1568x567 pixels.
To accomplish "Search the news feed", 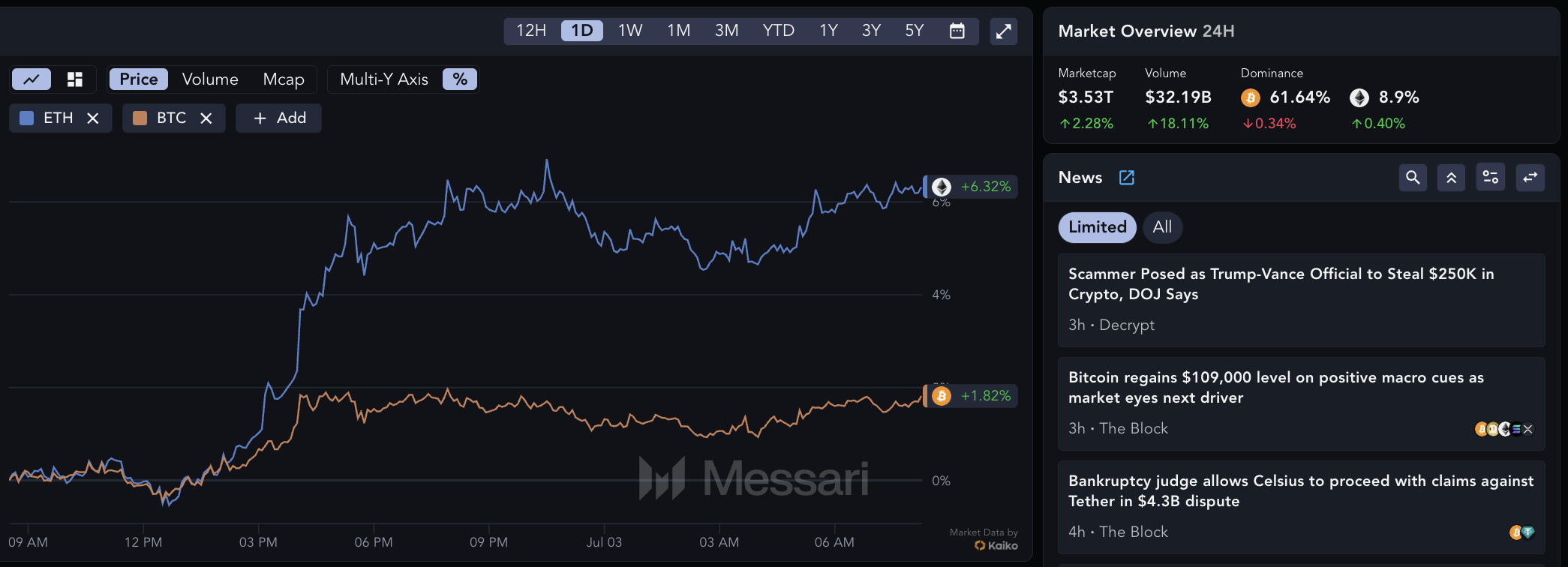I will coord(1413,178).
